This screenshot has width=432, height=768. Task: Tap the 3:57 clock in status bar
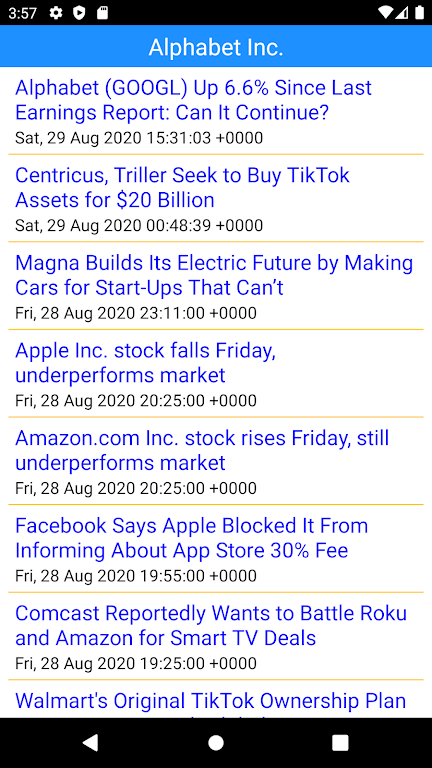(23, 13)
